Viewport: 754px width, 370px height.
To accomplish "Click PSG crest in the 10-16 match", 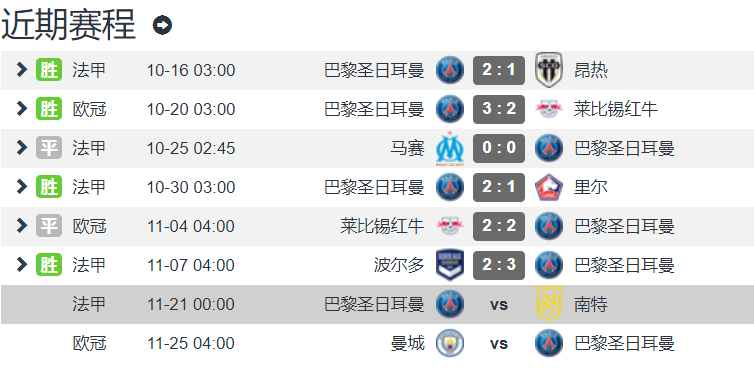I will click(450, 70).
